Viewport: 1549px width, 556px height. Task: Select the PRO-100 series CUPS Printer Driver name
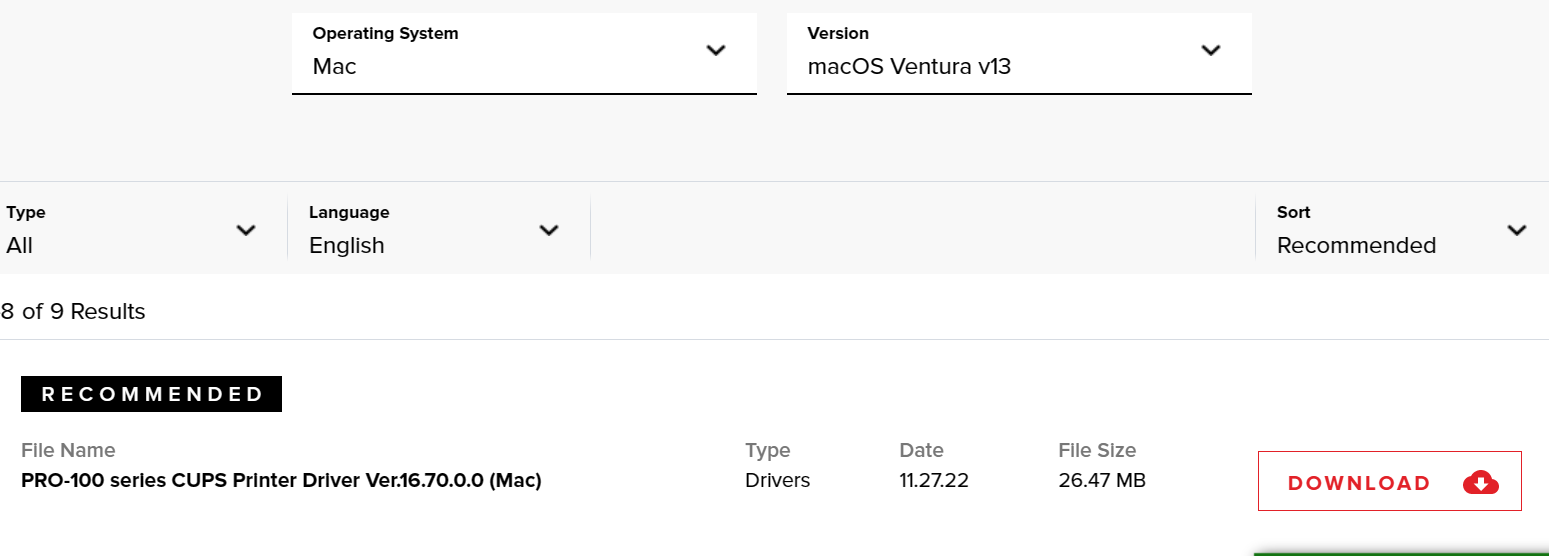[x=281, y=481]
